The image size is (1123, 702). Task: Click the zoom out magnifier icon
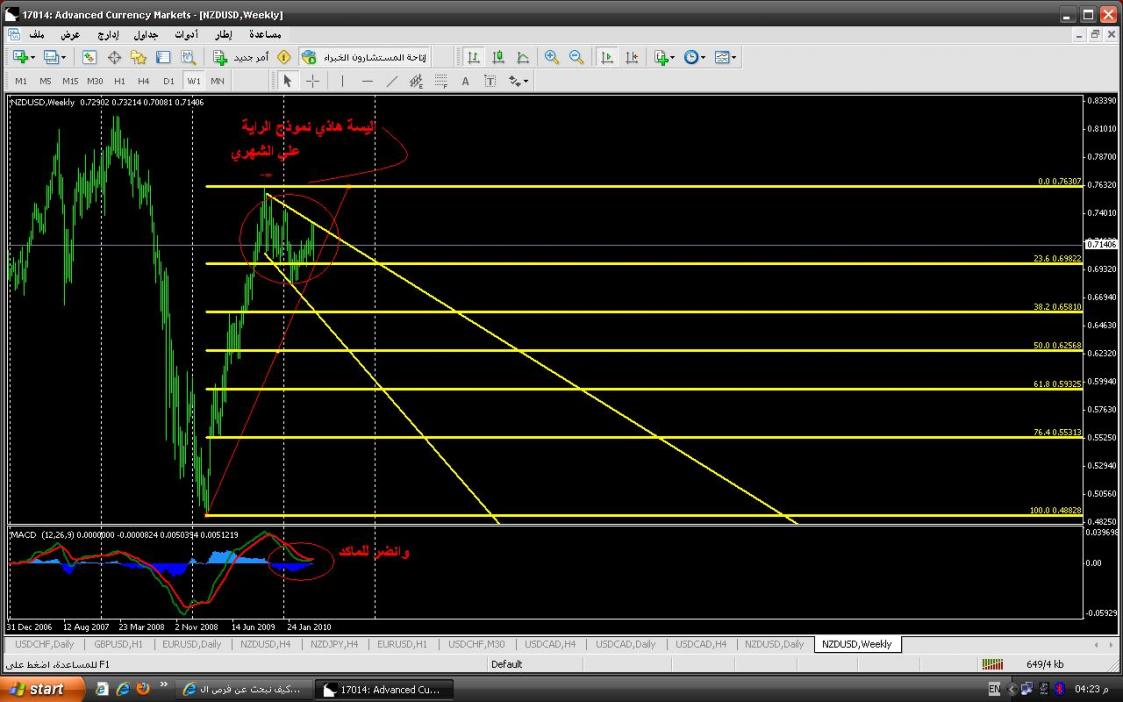point(576,58)
